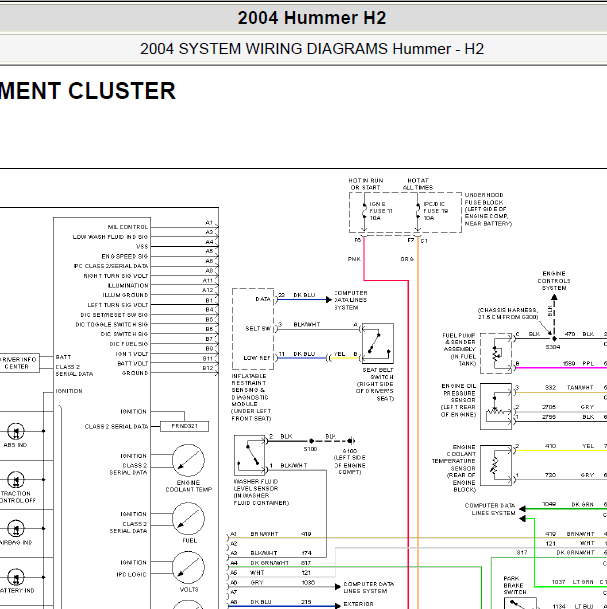Click the 'ORG' wire color label

click(407, 259)
